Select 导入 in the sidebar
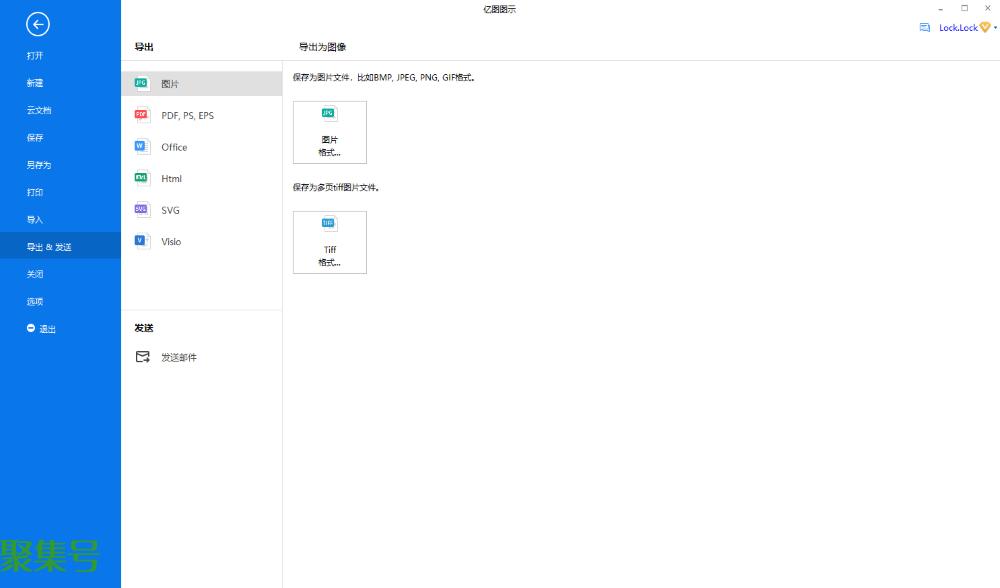 [x=35, y=219]
